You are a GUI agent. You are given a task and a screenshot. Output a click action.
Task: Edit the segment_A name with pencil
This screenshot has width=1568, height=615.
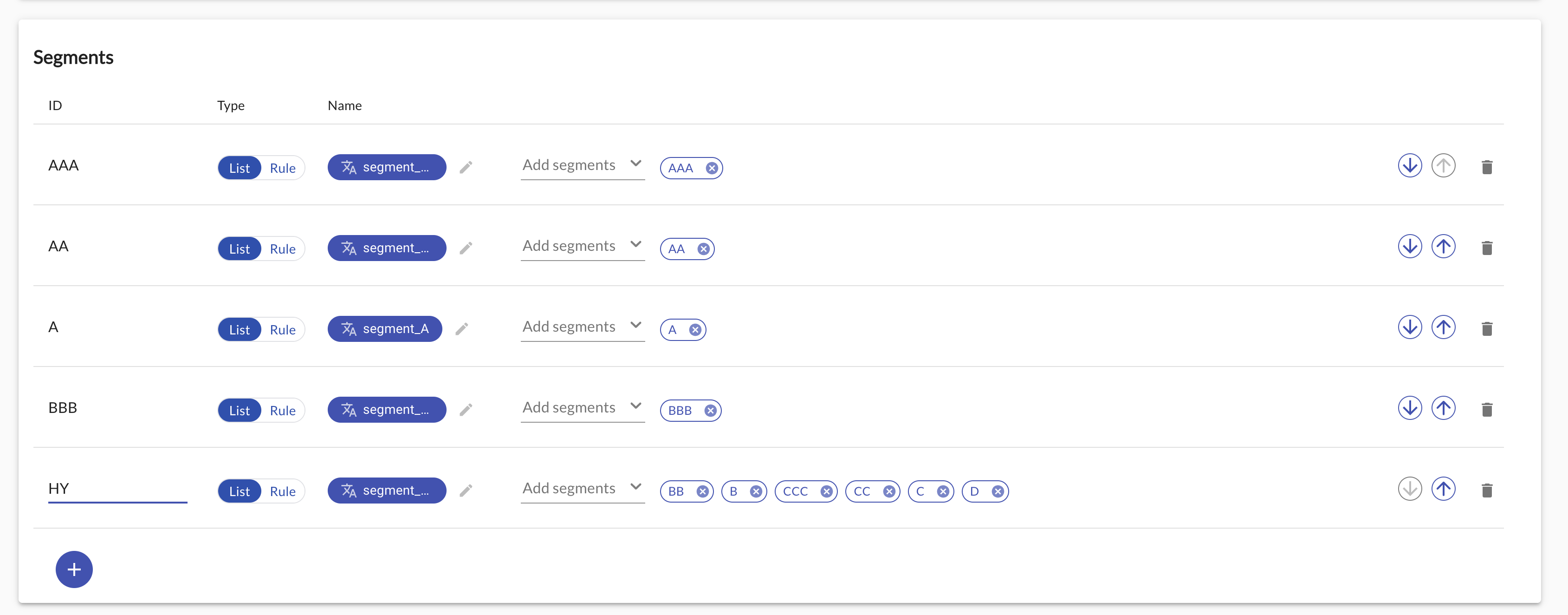pos(462,329)
